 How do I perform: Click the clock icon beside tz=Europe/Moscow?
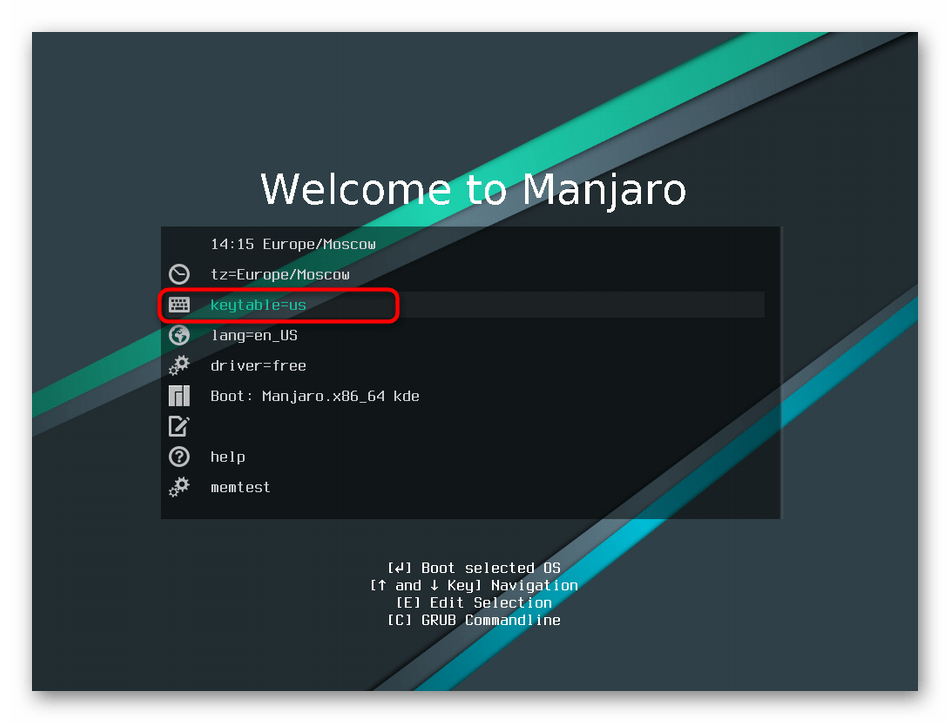179,275
